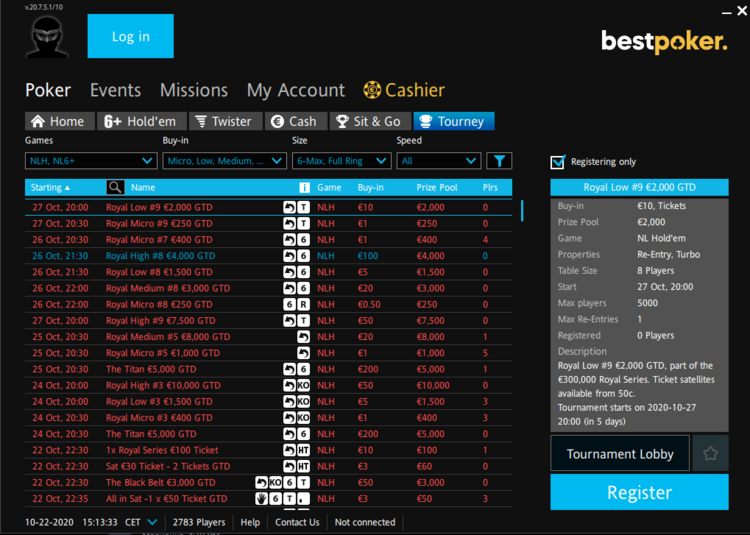Sort by the Starting column header
The height and width of the screenshot is (535, 750).
50,187
